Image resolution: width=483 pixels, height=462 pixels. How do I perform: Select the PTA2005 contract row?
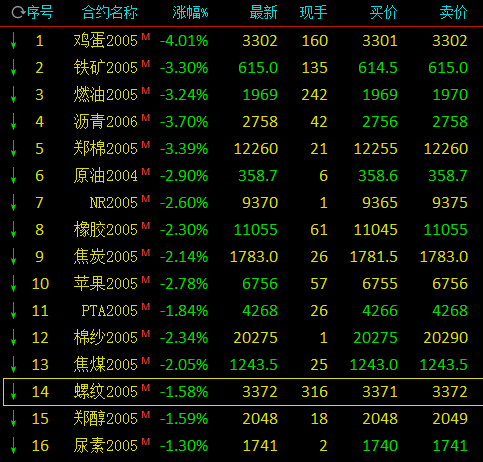pos(241,311)
